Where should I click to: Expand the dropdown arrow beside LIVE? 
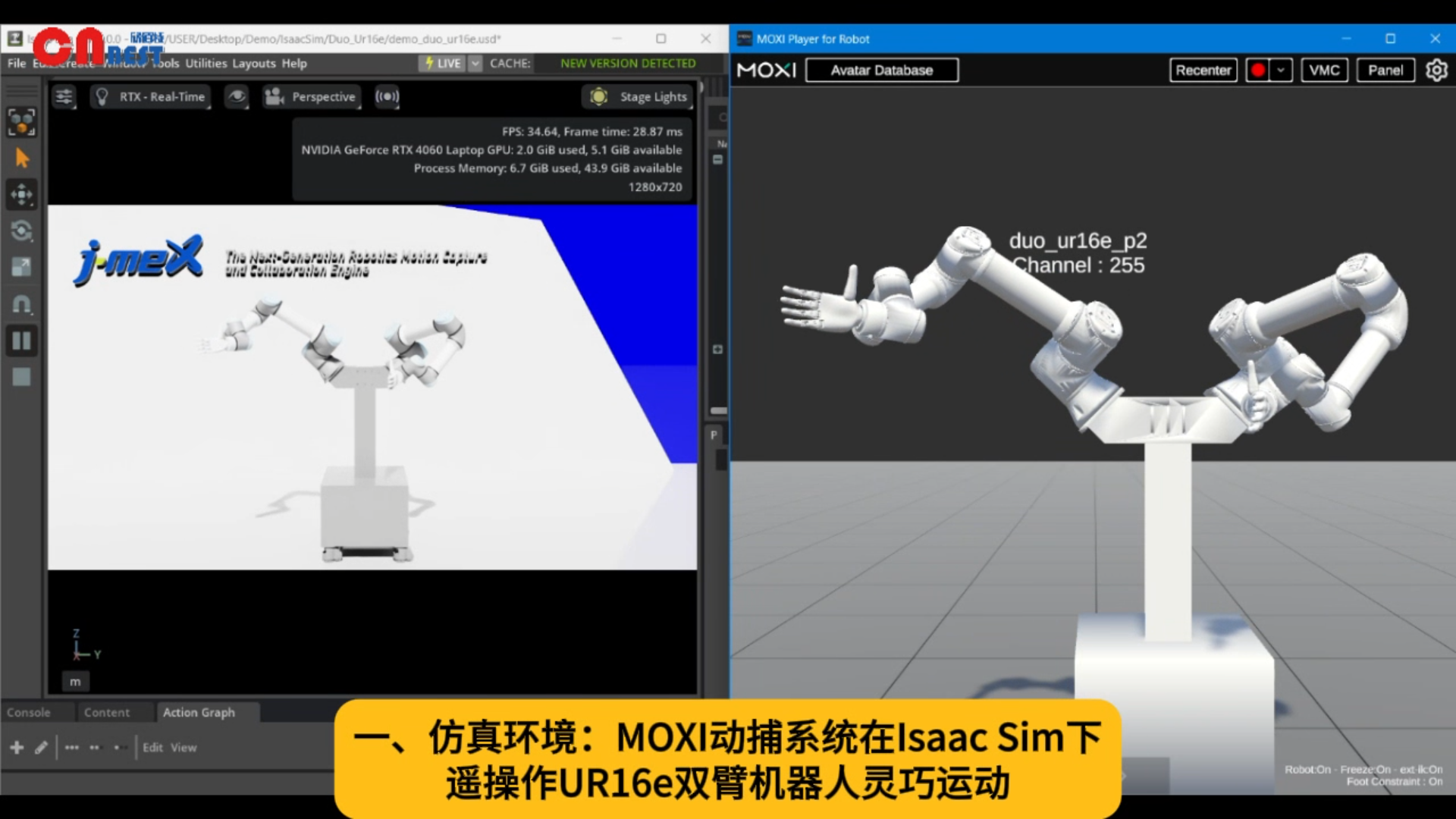pos(475,63)
